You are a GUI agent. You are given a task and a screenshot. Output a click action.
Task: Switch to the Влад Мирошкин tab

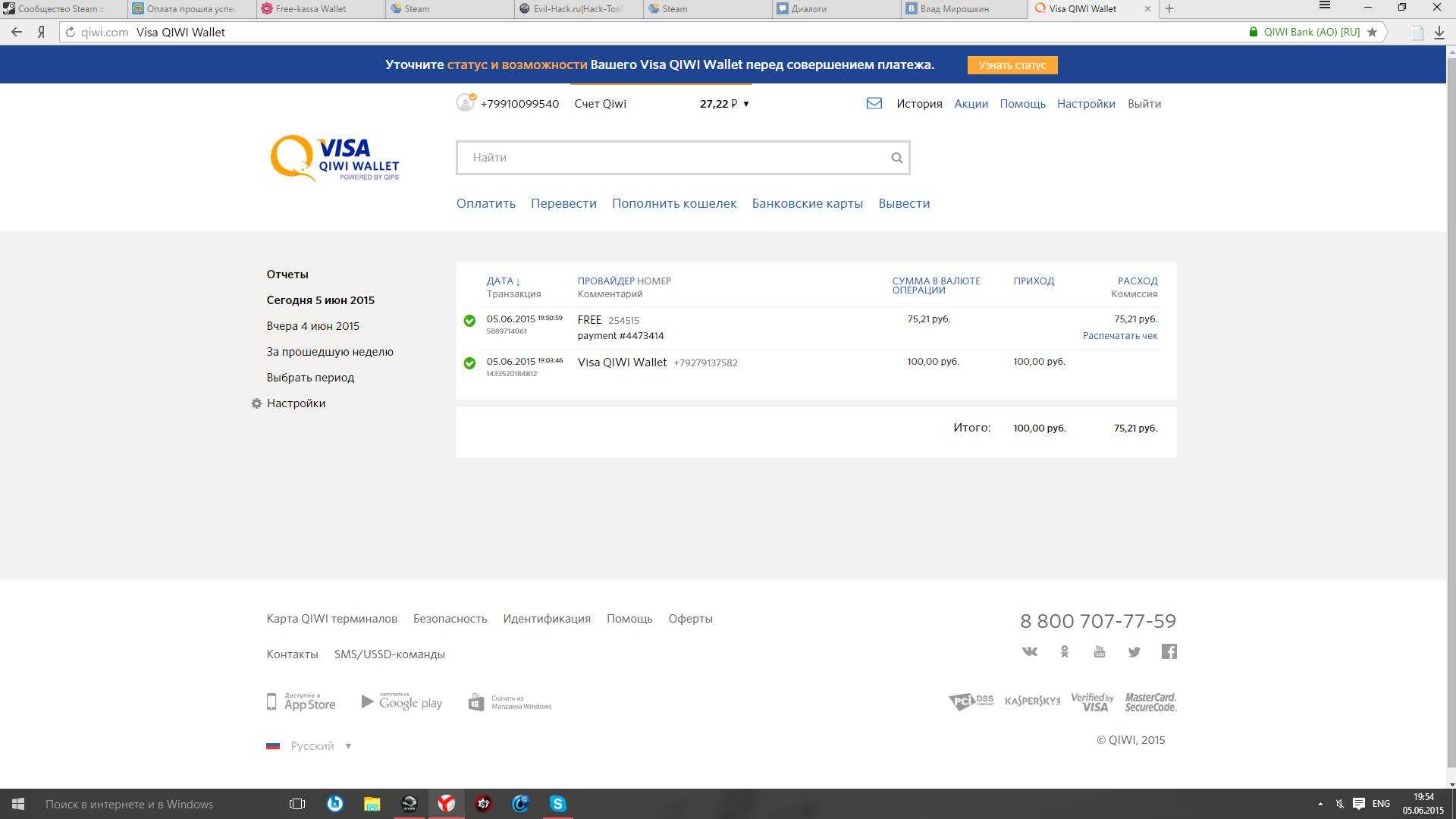click(x=965, y=8)
